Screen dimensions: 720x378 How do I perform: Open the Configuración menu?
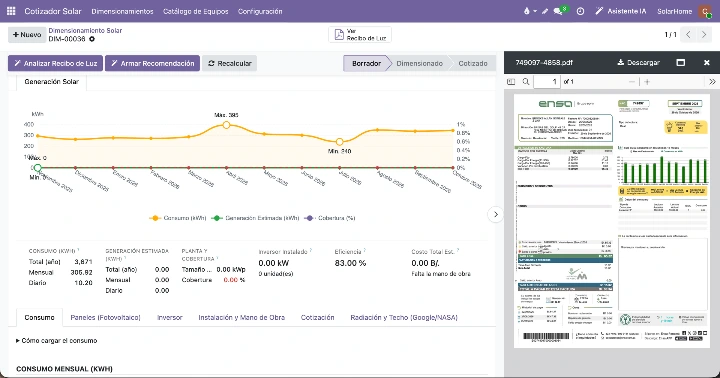point(260,11)
